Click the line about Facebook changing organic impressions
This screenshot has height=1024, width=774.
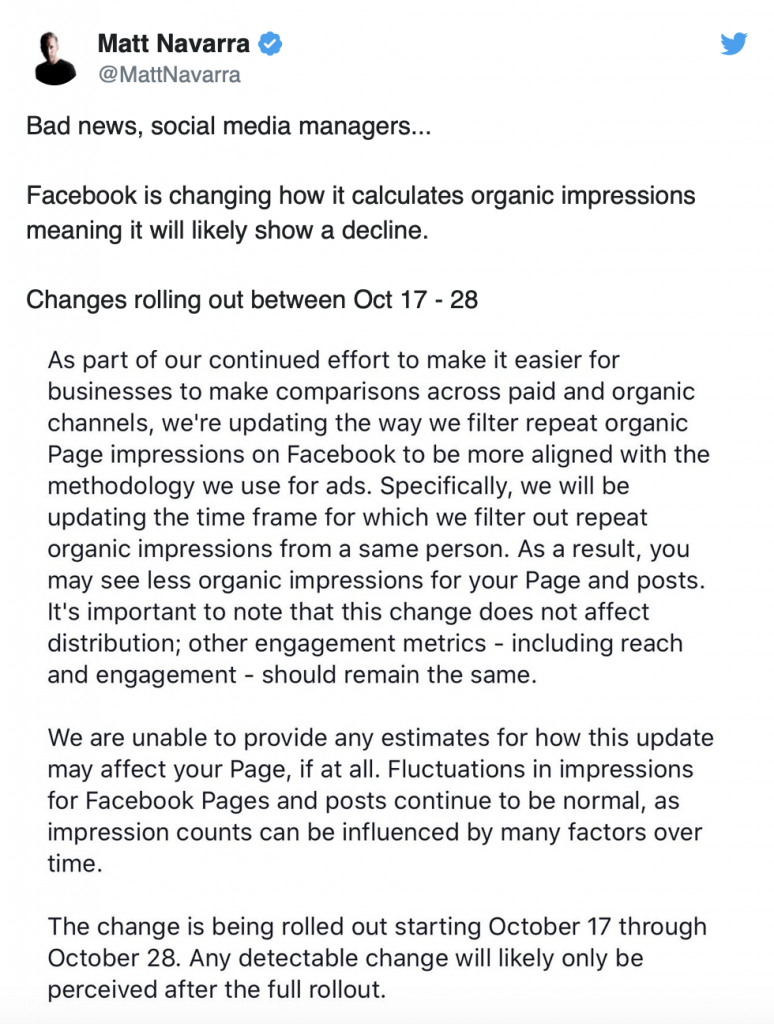[x=362, y=196]
